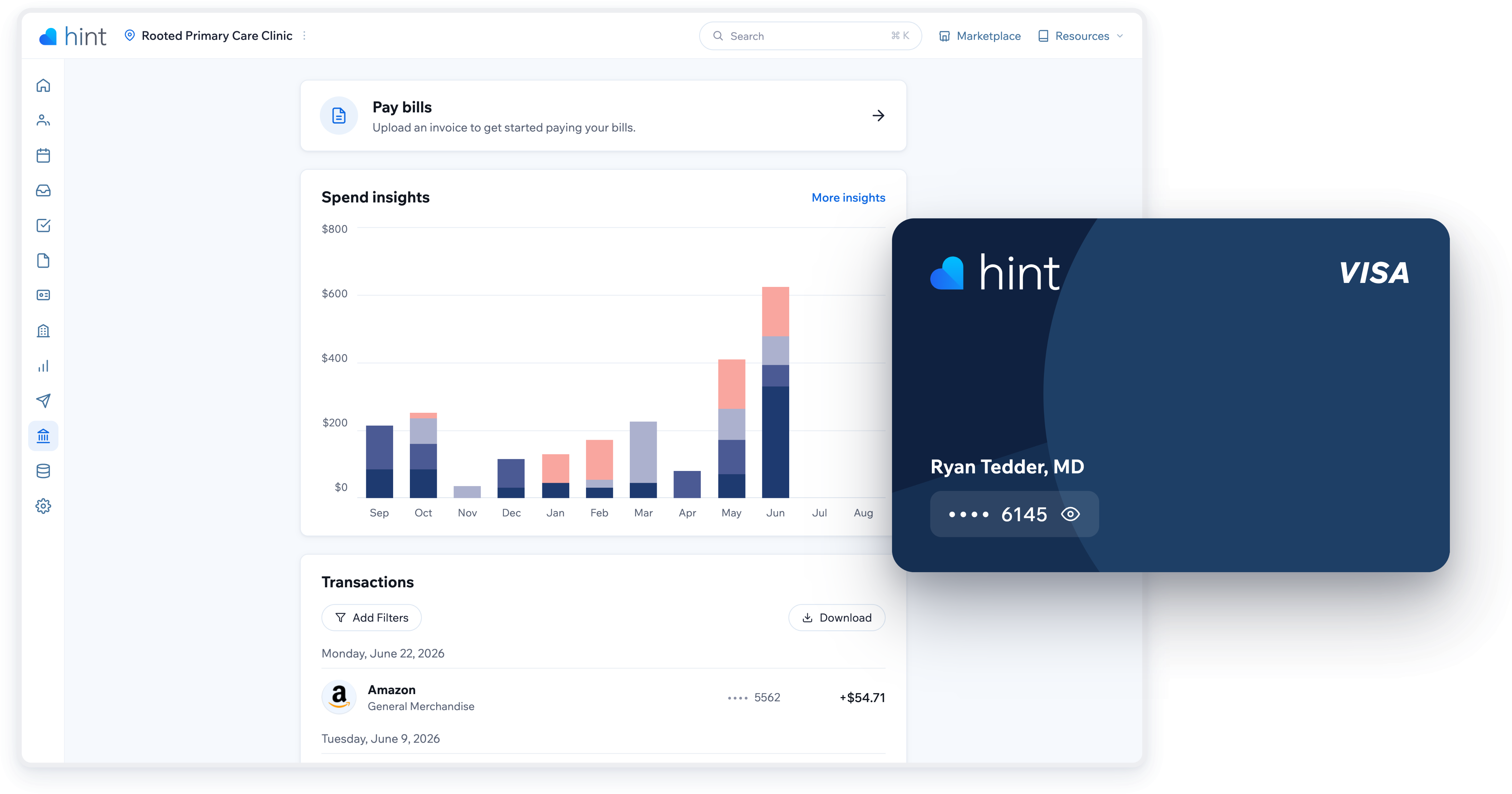Screen dimensions: 1512x794
Task: Click the +$54.71 amount
Action: (x=862, y=697)
